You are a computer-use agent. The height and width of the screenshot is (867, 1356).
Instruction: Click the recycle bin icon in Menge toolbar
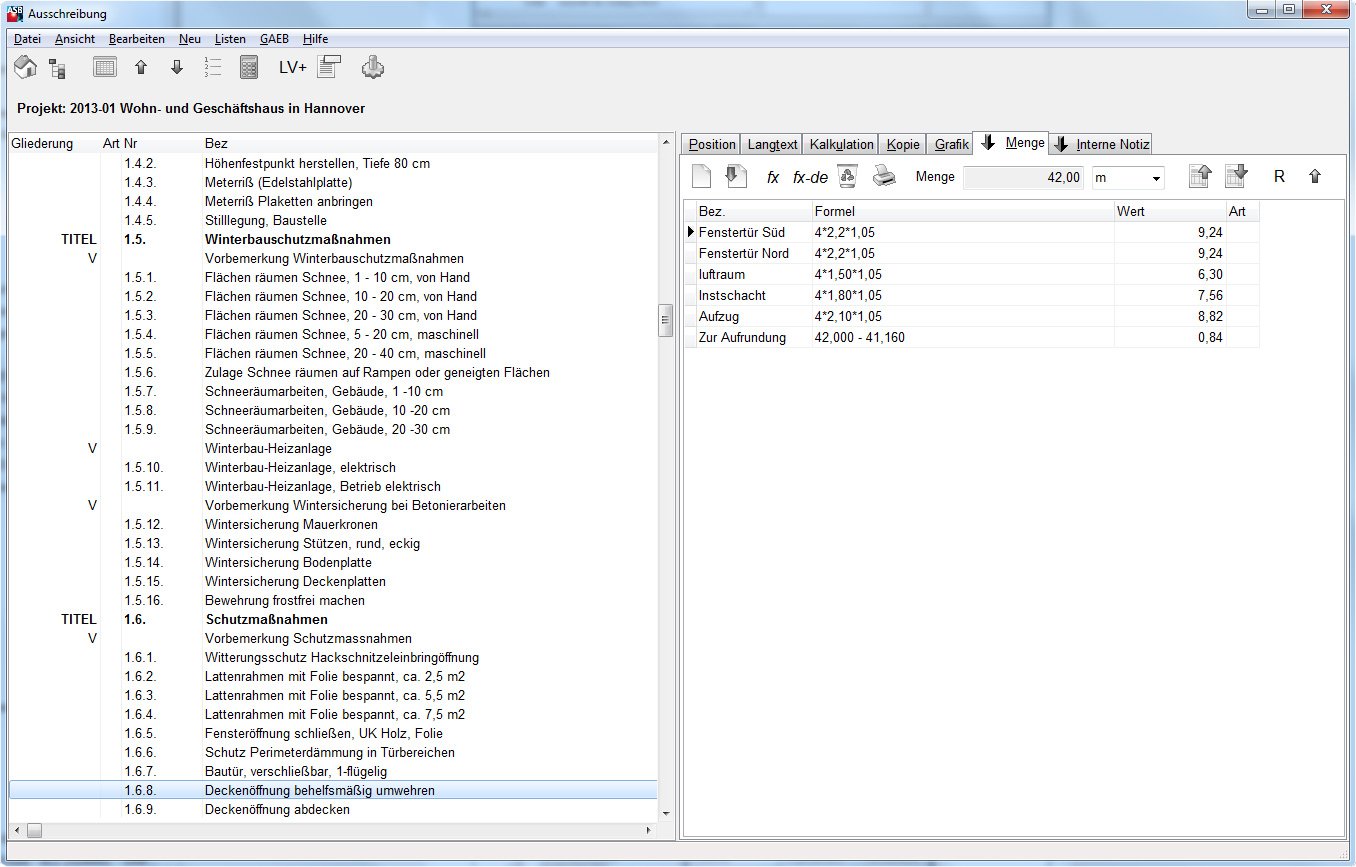click(848, 176)
